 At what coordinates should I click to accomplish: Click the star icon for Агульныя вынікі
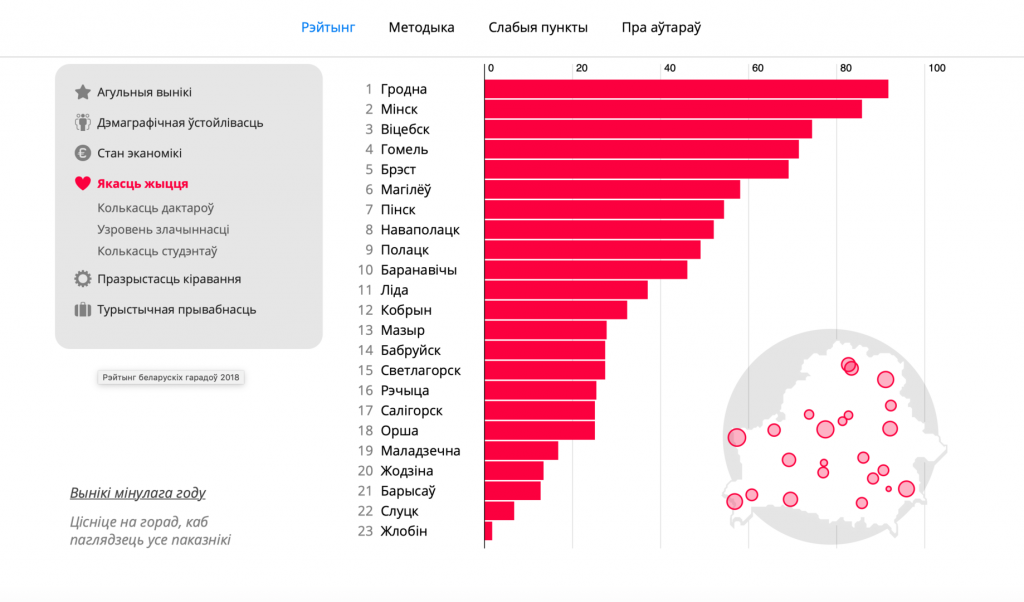82,92
